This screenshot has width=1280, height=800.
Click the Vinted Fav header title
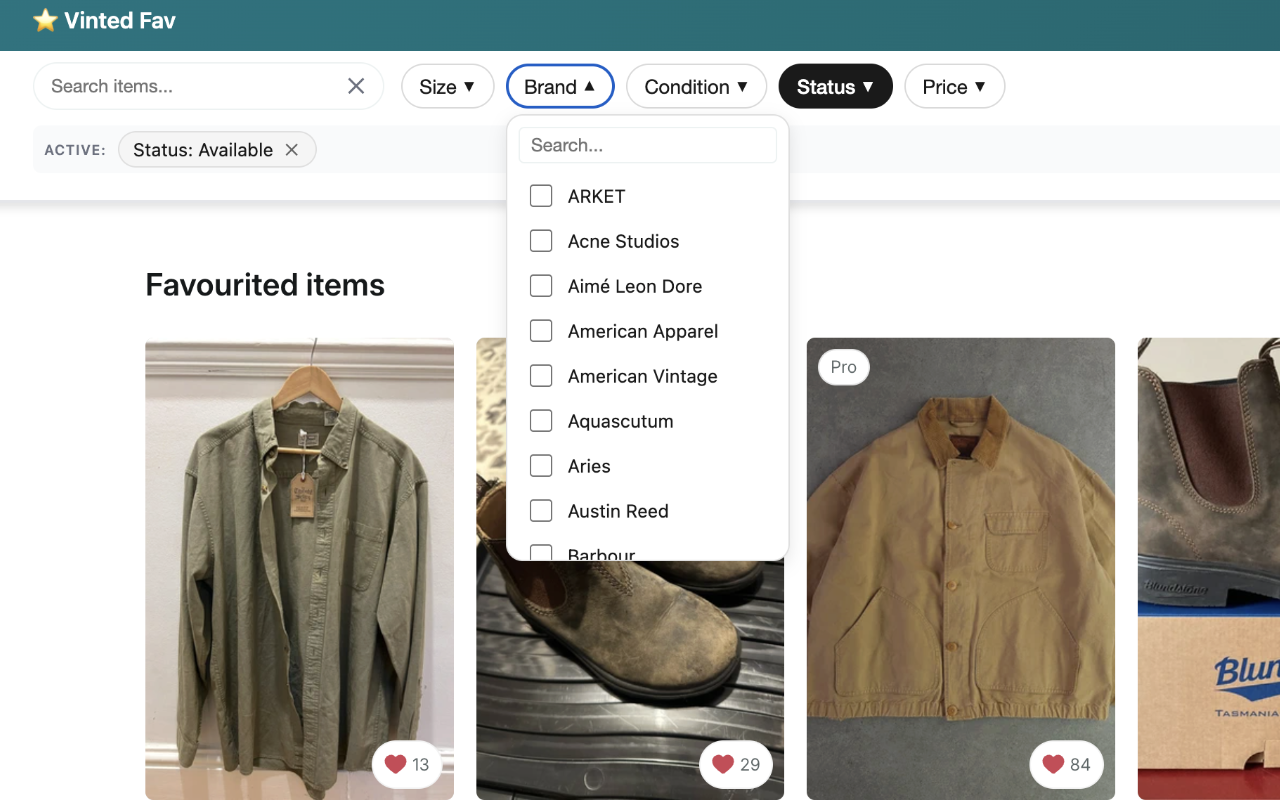coord(120,20)
